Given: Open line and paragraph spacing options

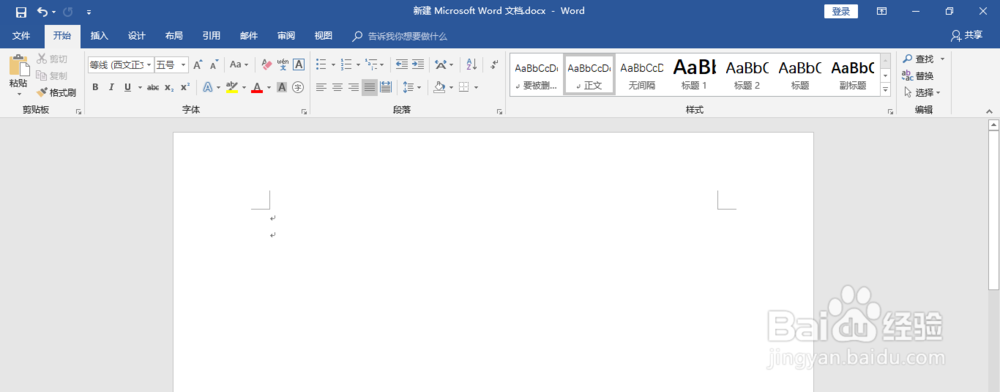Looking at the screenshot, I should [x=408, y=87].
